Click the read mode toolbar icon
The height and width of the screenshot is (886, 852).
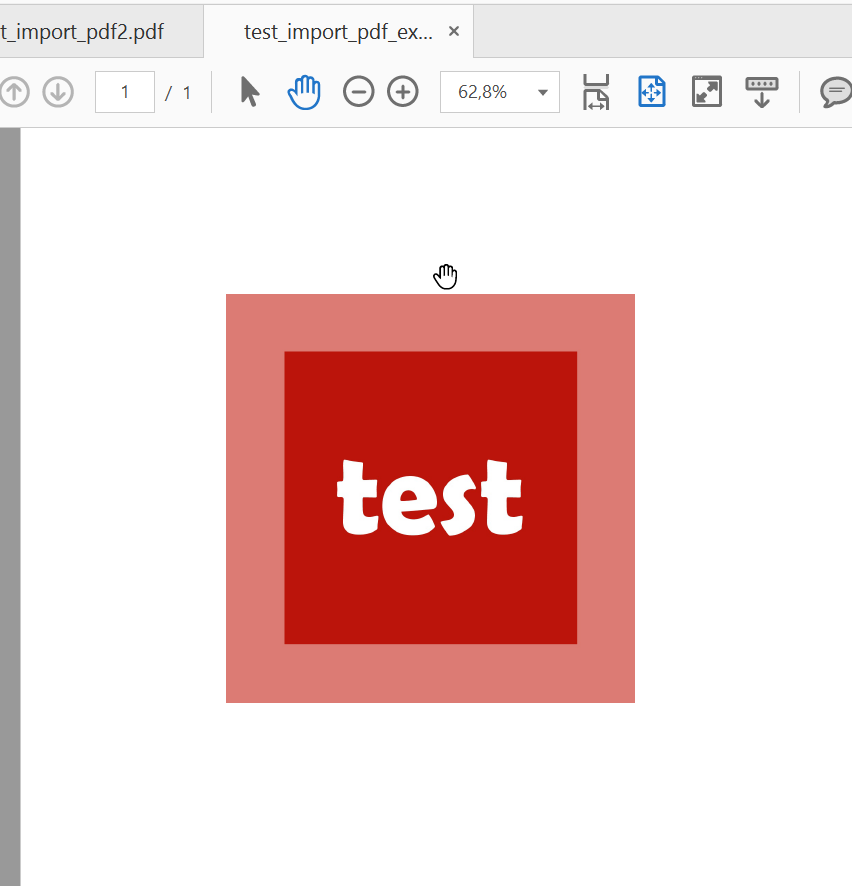[762, 92]
